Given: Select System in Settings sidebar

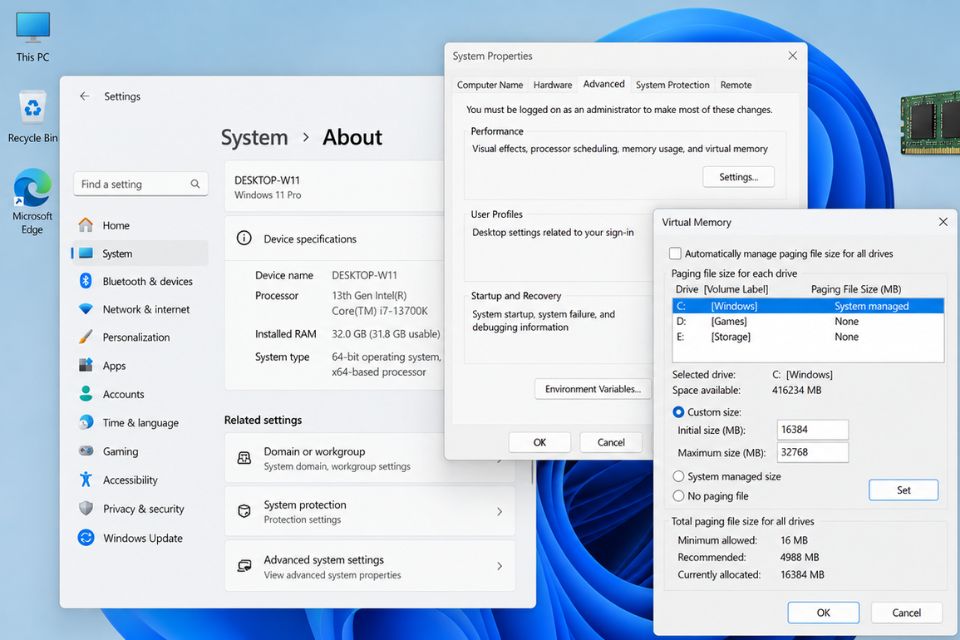Looking at the screenshot, I should 140,254.
